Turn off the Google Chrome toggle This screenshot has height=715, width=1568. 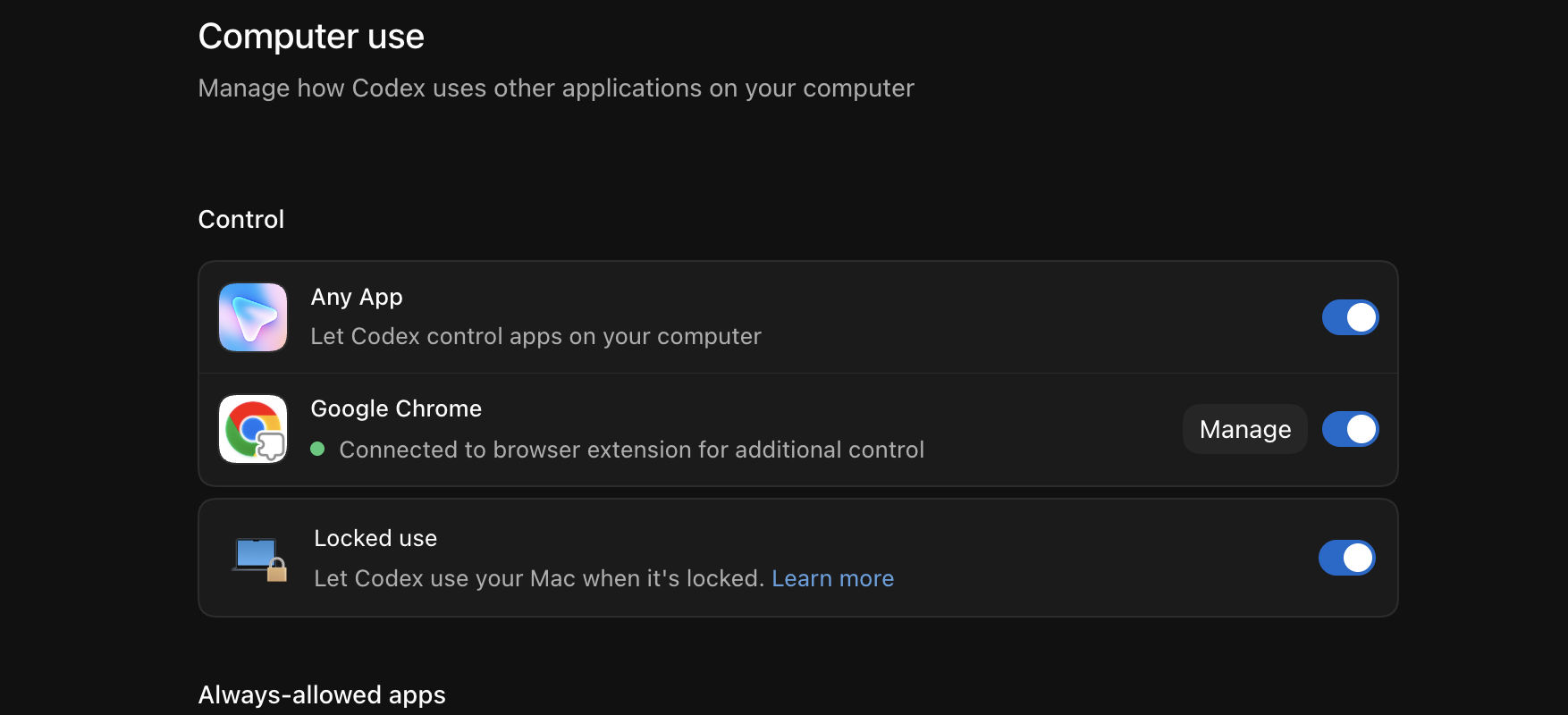point(1350,429)
